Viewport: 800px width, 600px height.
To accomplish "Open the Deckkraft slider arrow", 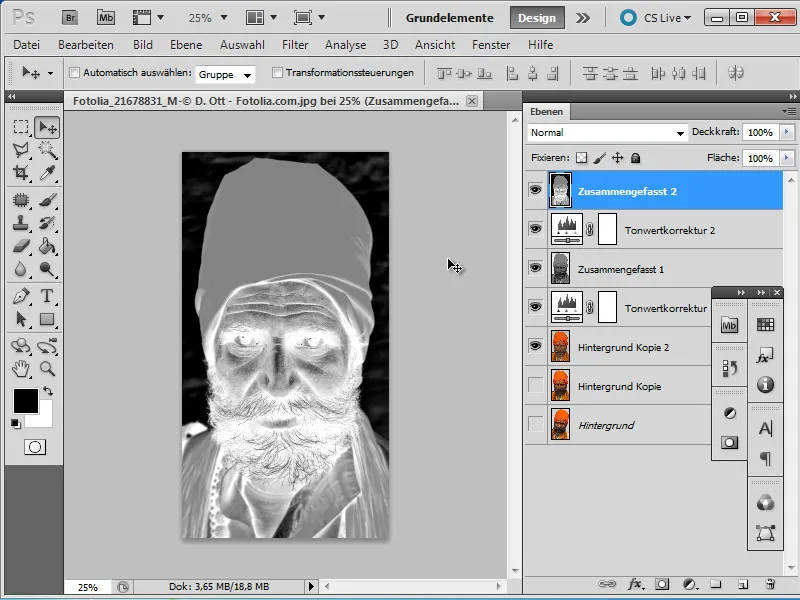I will pos(787,133).
